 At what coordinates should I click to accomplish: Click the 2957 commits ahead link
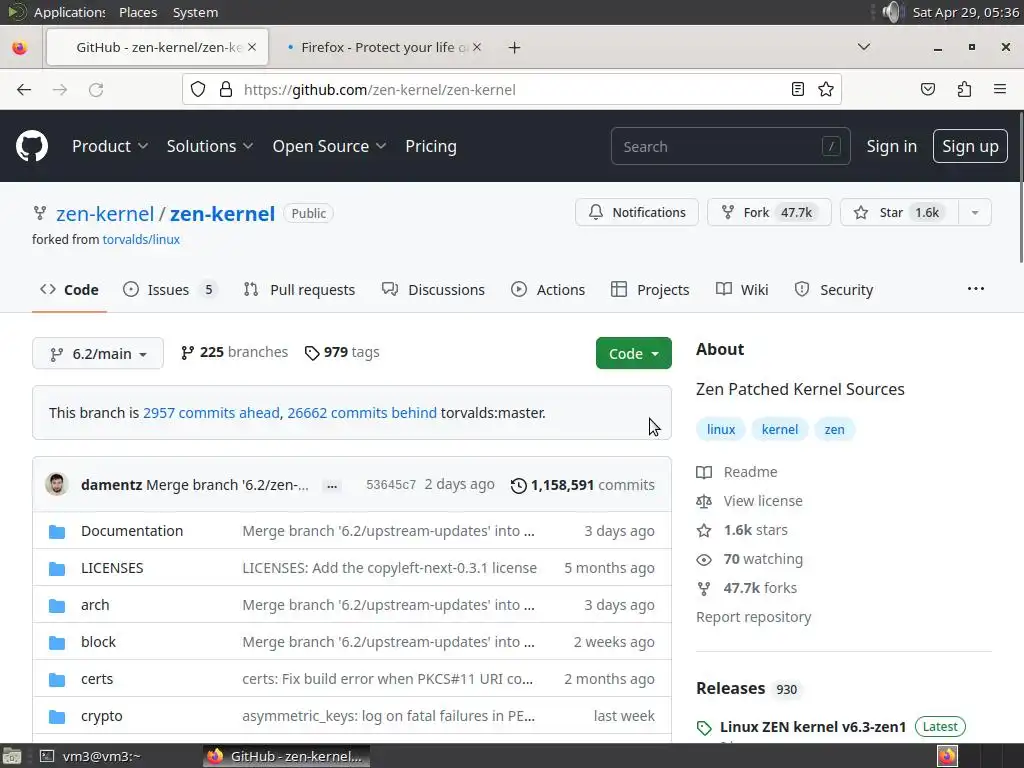(211, 413)
